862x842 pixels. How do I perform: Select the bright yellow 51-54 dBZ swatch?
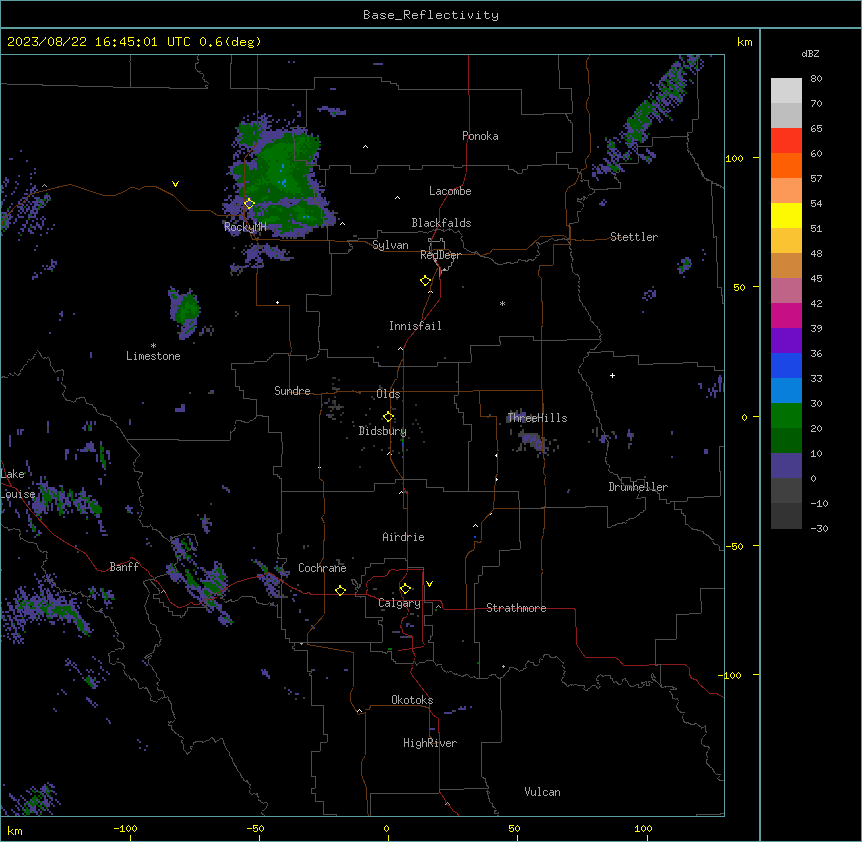pyautogui.click(x=786, y=215)
